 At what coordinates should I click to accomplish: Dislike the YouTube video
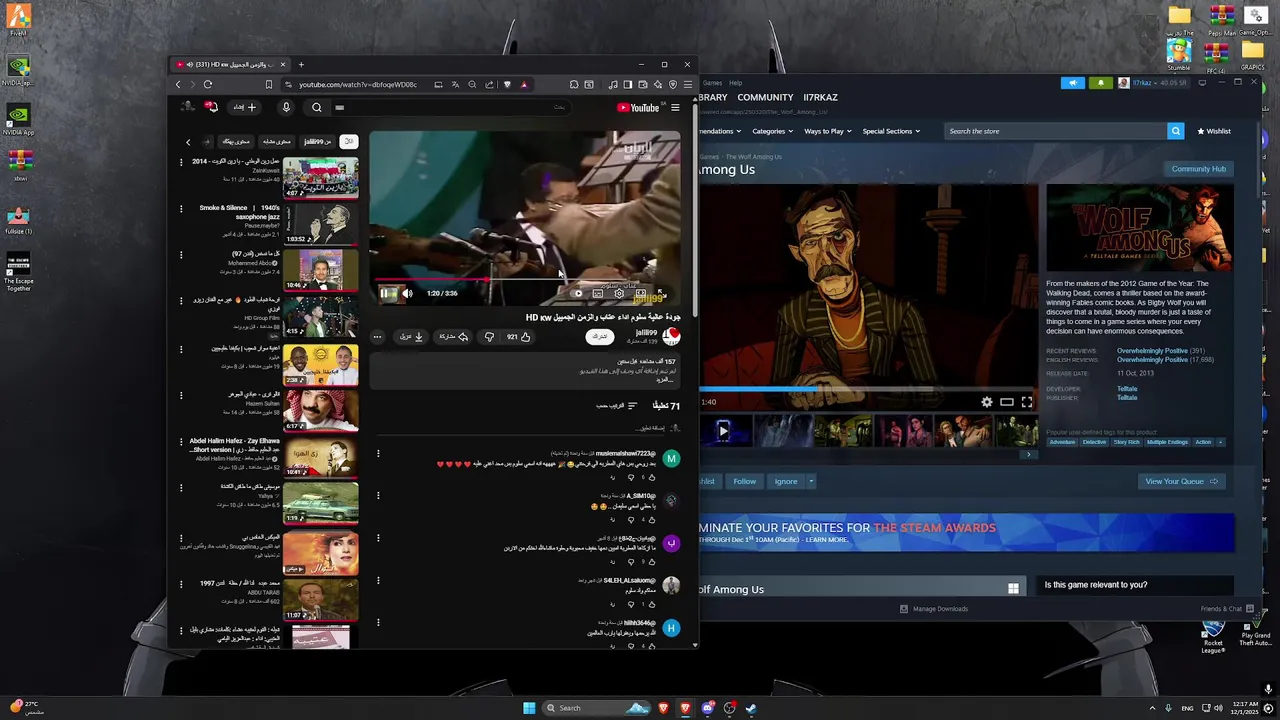point(489,337)
